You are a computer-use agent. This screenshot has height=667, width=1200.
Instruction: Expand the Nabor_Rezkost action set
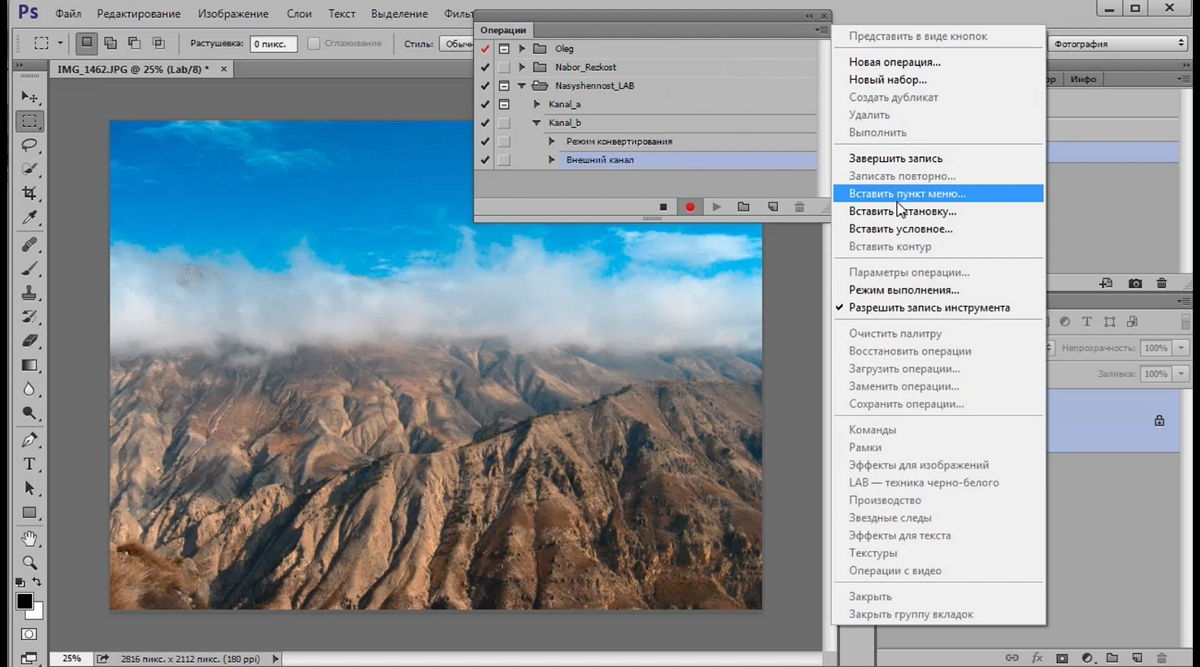[522, 67]
